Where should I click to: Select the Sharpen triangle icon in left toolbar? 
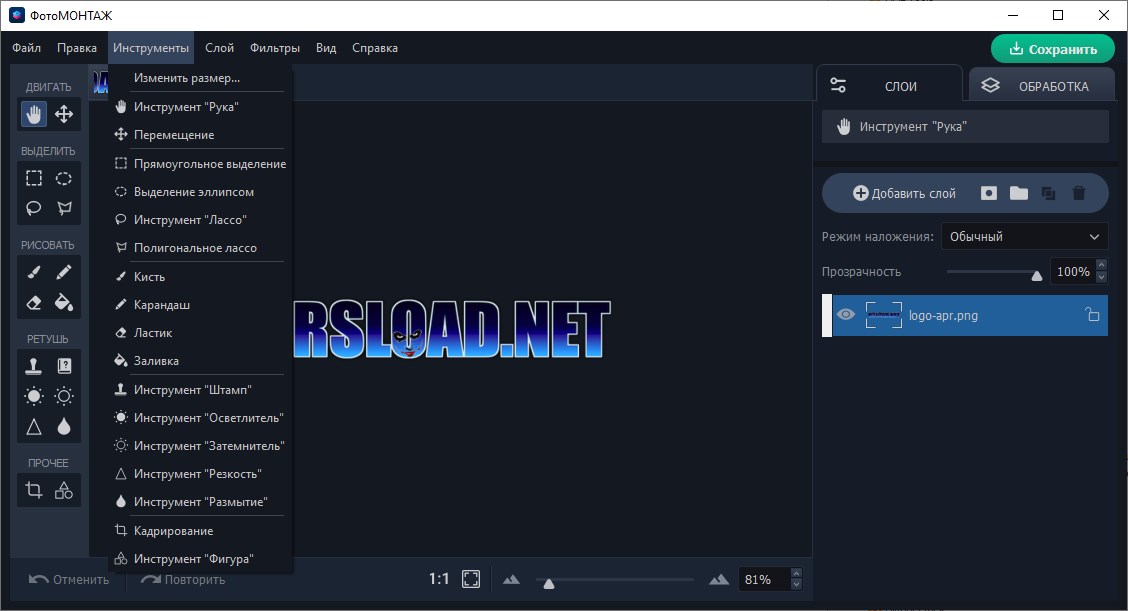click(34, 427)
